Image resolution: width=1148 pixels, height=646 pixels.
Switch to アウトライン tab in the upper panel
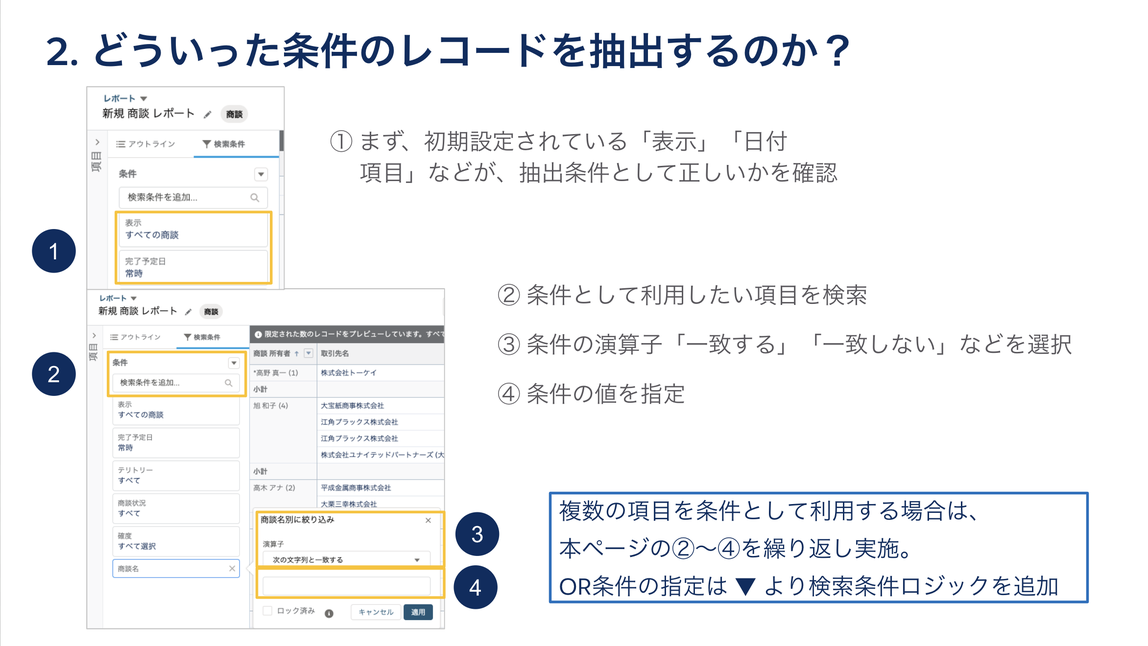[x=146, y=144]
